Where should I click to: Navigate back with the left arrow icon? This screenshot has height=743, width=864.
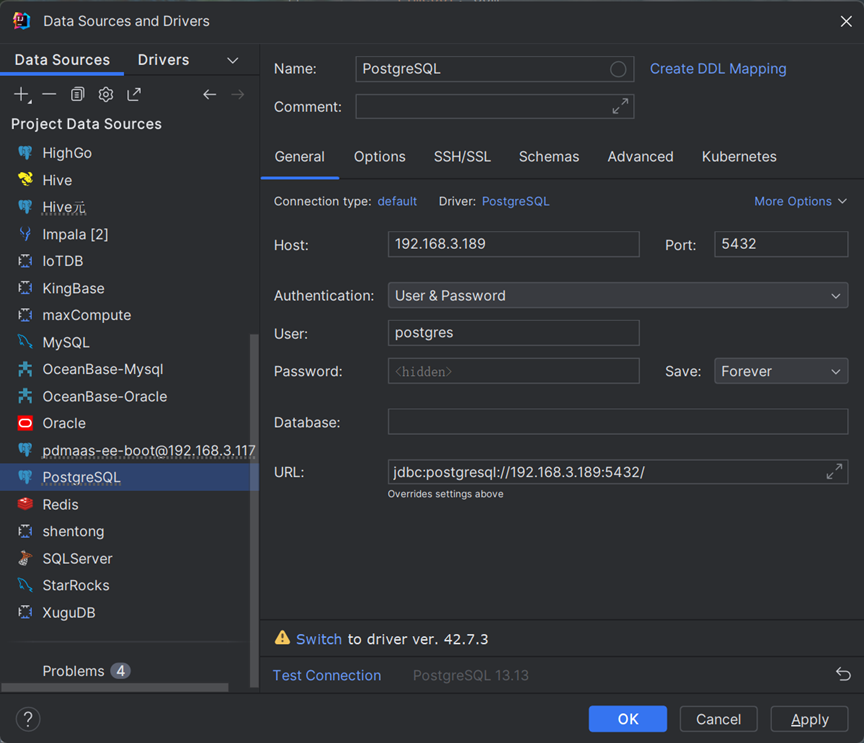pyautogui.click(x=209, y=94)
